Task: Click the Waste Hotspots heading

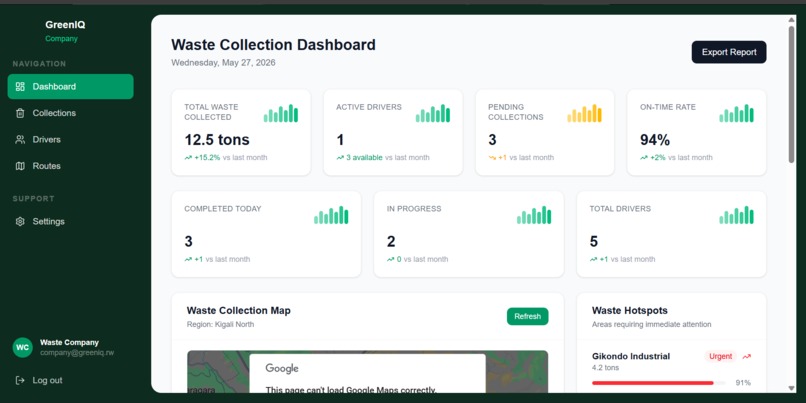Action: 630,310
